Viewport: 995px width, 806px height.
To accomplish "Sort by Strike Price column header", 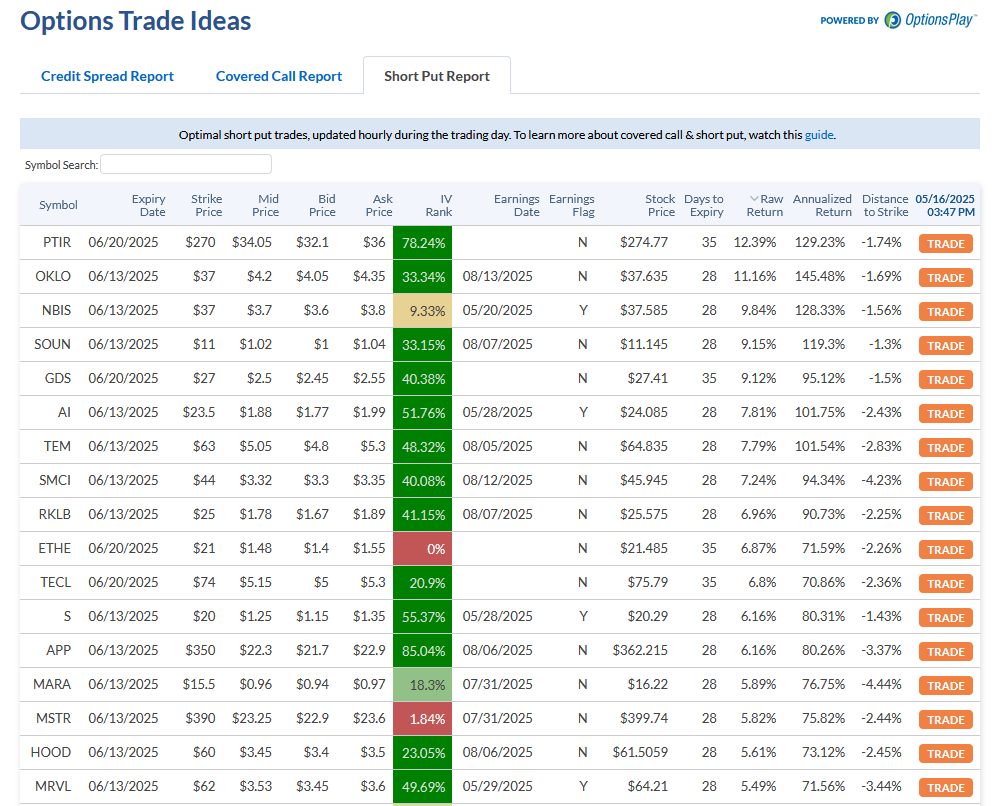I will [x=207, y=206].
